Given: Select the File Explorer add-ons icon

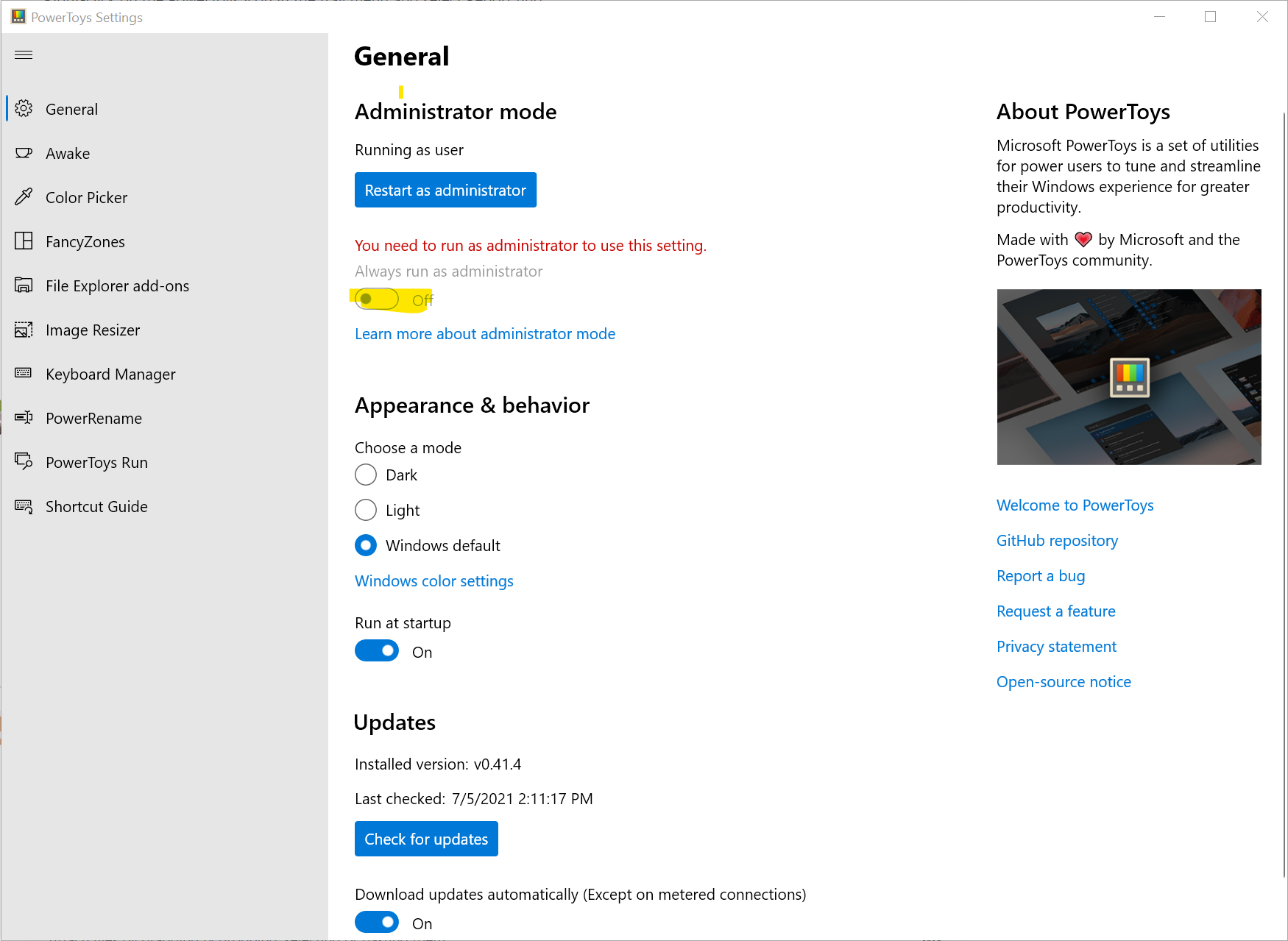Looking at the screenshot, I should [24, 285].
